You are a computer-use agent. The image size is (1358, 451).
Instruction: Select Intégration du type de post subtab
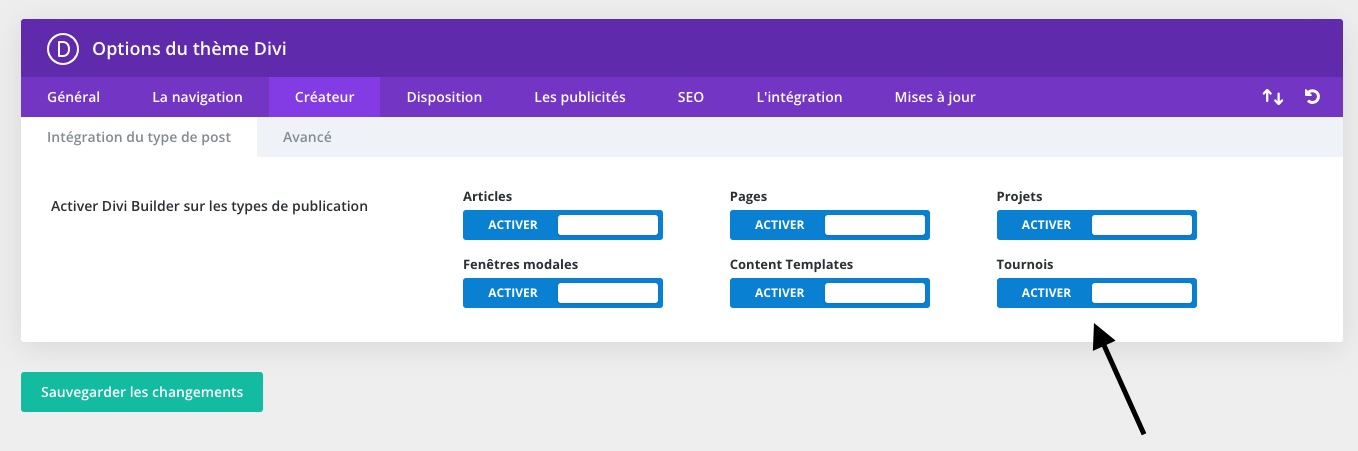[139, 137]
